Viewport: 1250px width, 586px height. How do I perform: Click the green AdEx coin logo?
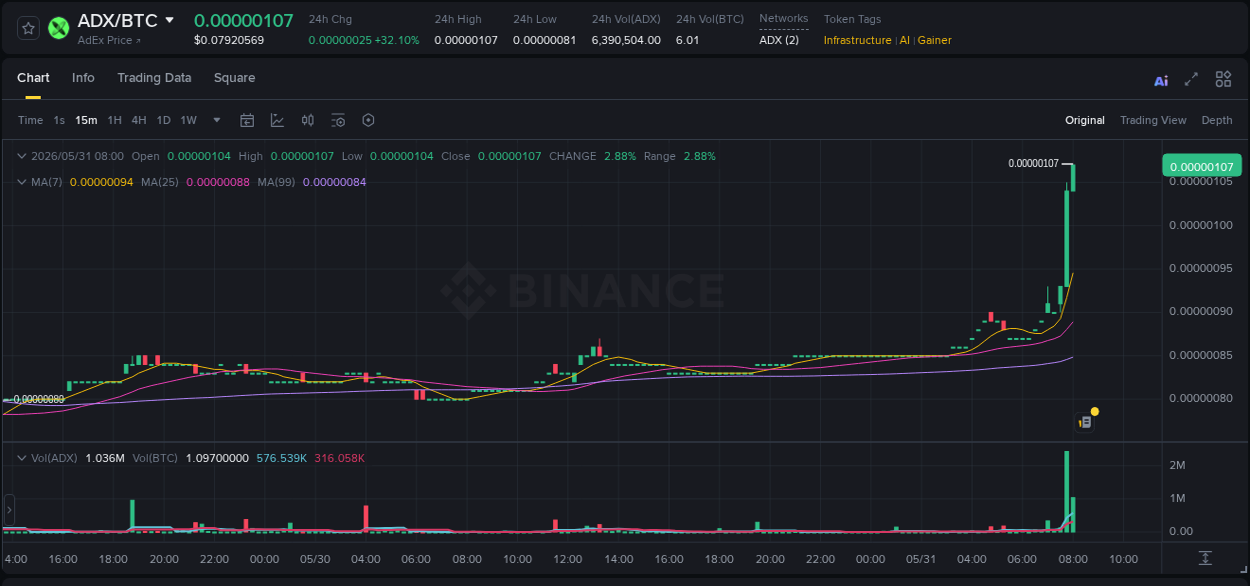coord(59,28)
